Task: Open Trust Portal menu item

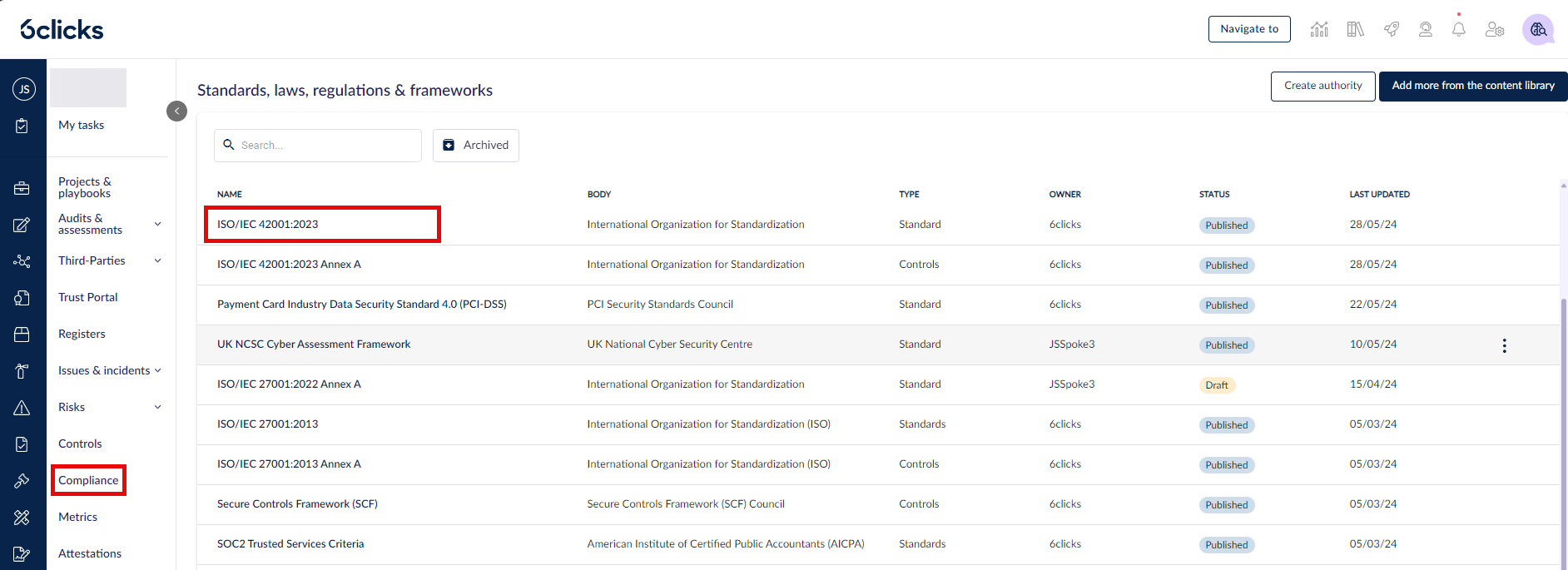Action: coord(87,297)
